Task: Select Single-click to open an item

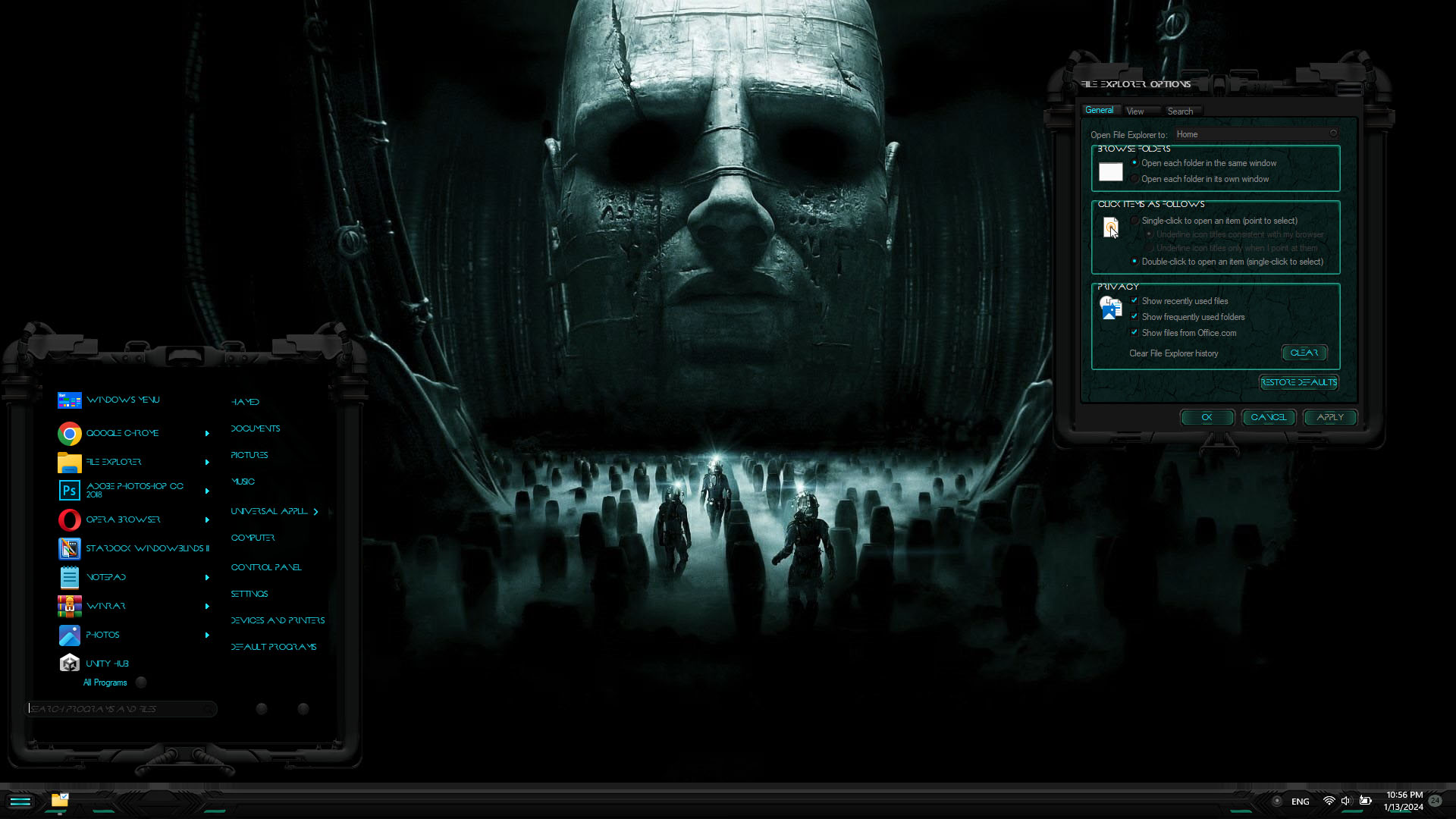Action: click(1134, 221)
